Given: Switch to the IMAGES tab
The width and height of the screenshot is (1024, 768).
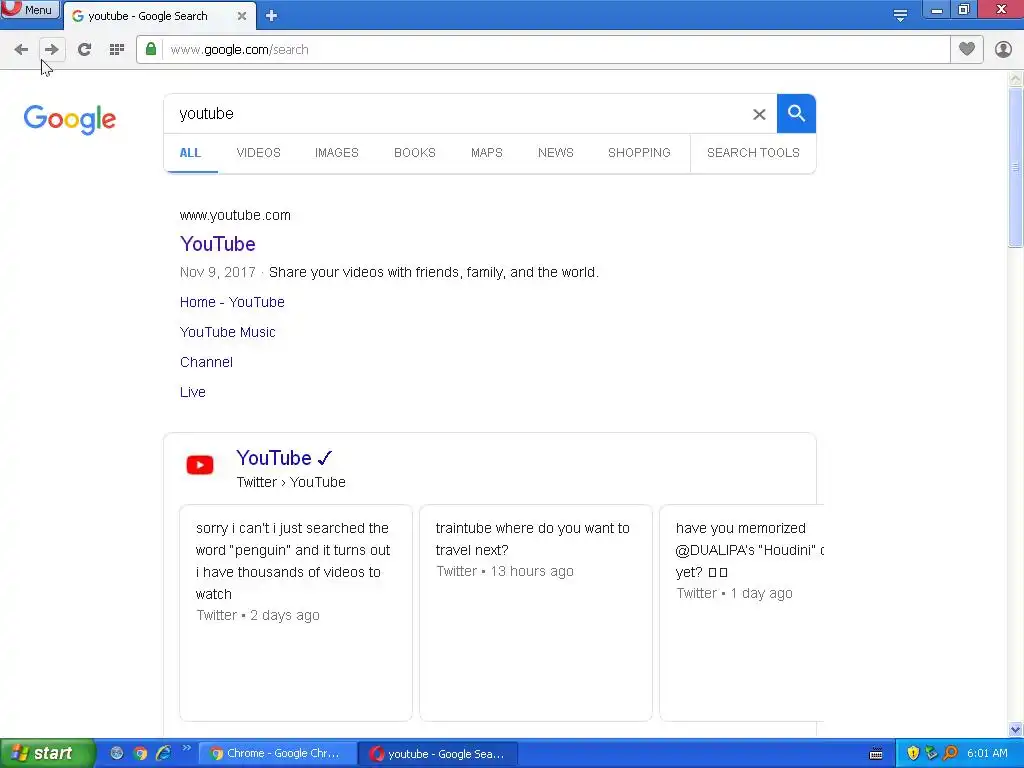Looking at the screenshot, I should [x=337, y=153].
